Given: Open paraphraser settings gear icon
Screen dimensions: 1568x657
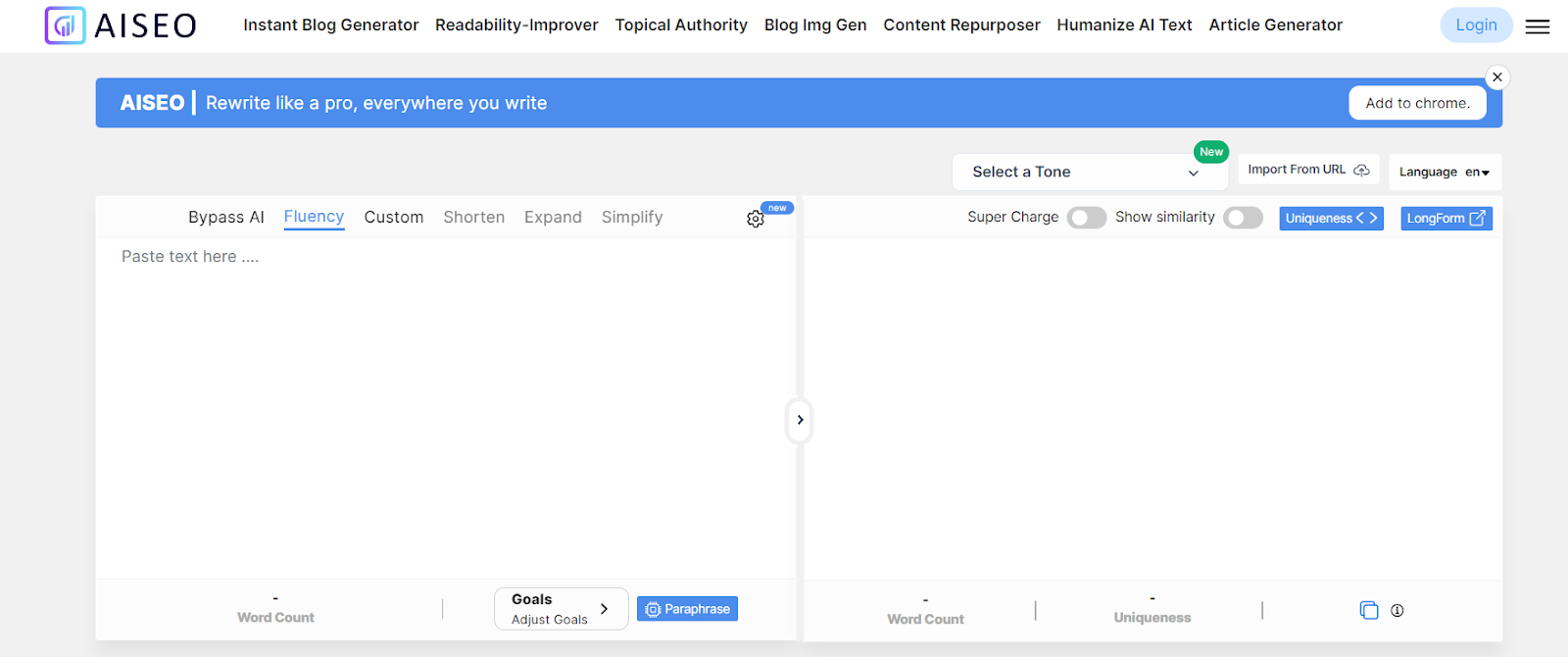Looking at the screenshot, I should [755, 219].
